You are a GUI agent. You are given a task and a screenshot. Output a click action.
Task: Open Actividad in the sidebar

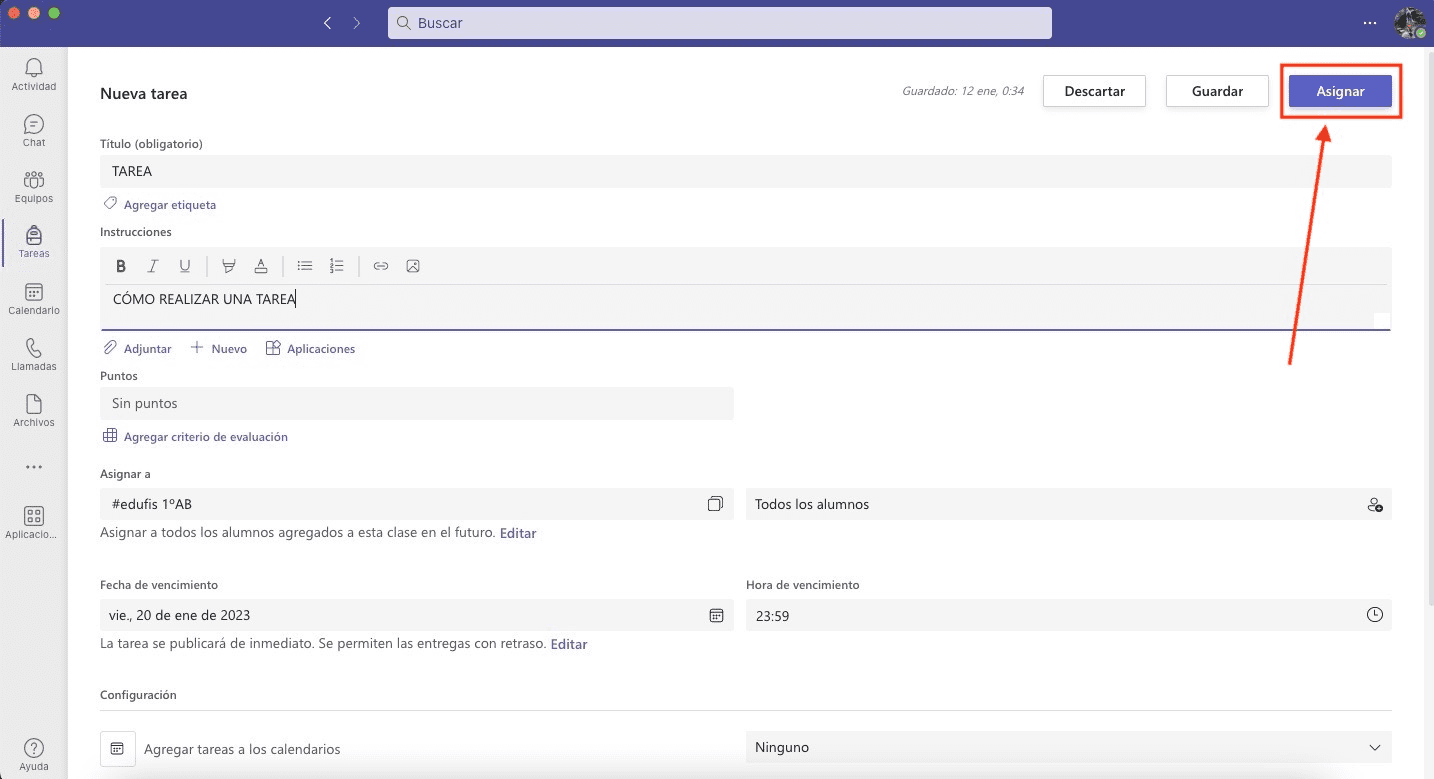point(34,74)
